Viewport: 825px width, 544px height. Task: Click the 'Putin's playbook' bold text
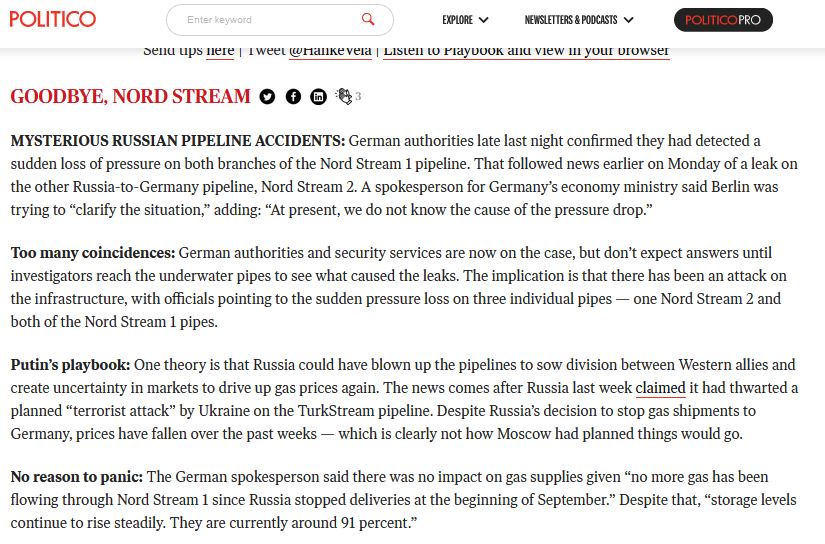point(70,365)
